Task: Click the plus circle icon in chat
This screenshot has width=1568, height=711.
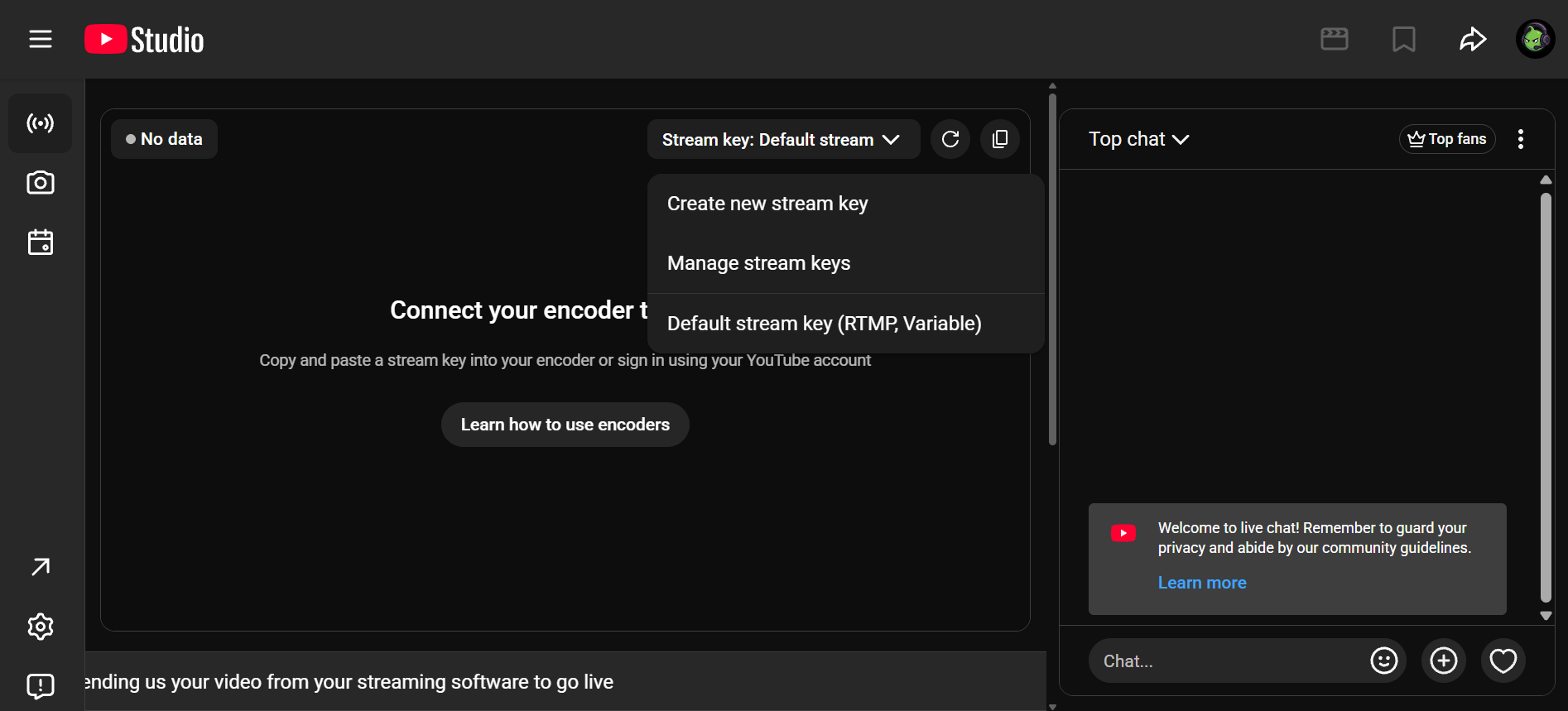Action: point(1444,661)
